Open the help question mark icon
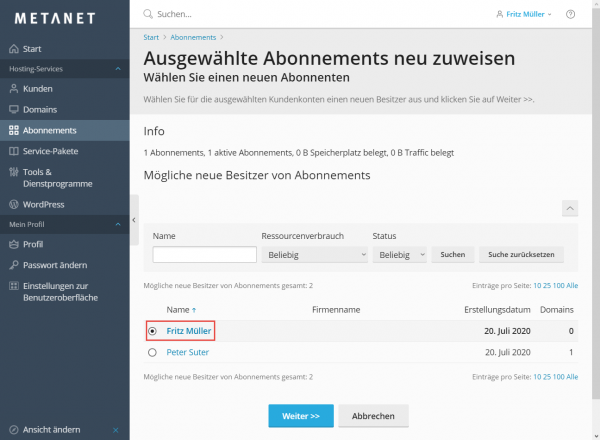The height and width of the screenshot is (440, 600). (x=571, y=15)
